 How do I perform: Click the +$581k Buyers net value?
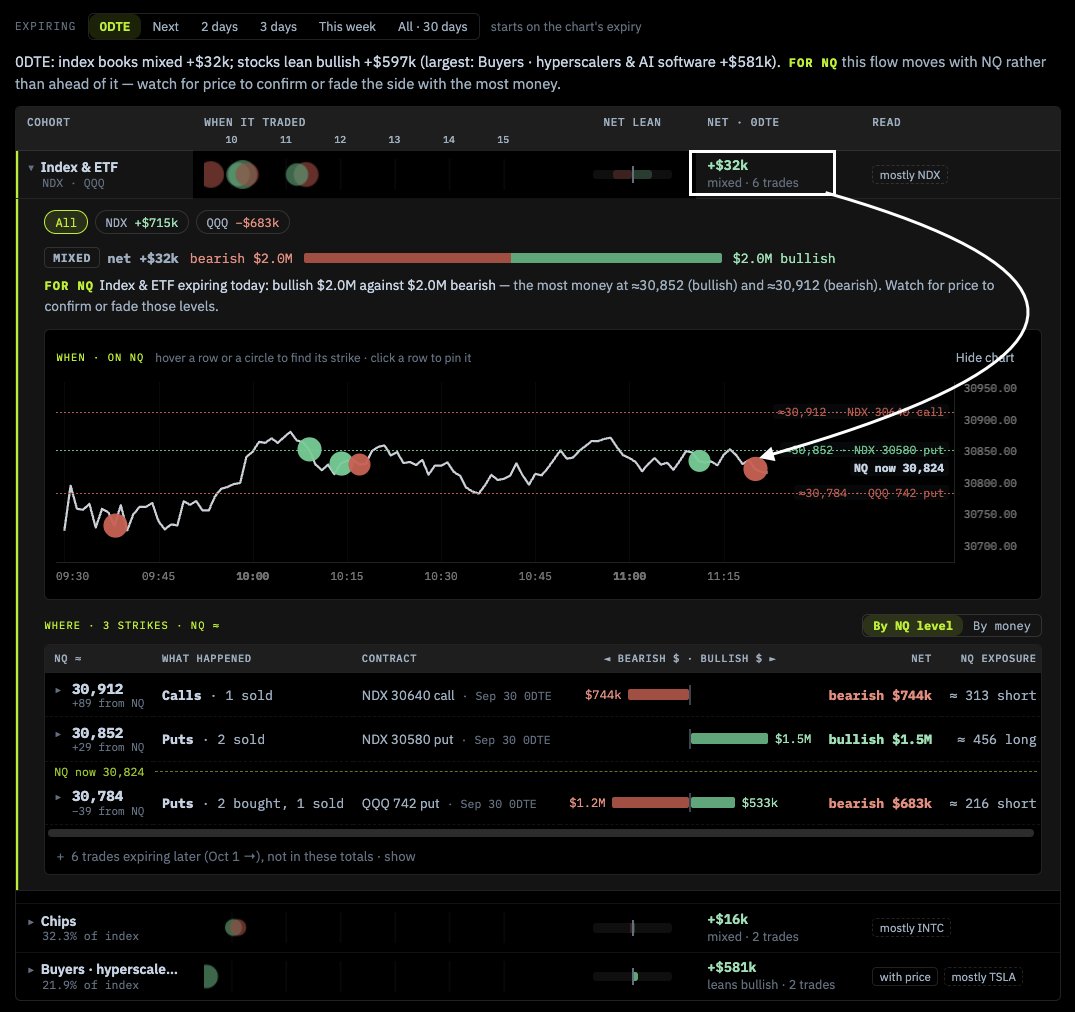(x=732, y=967)
